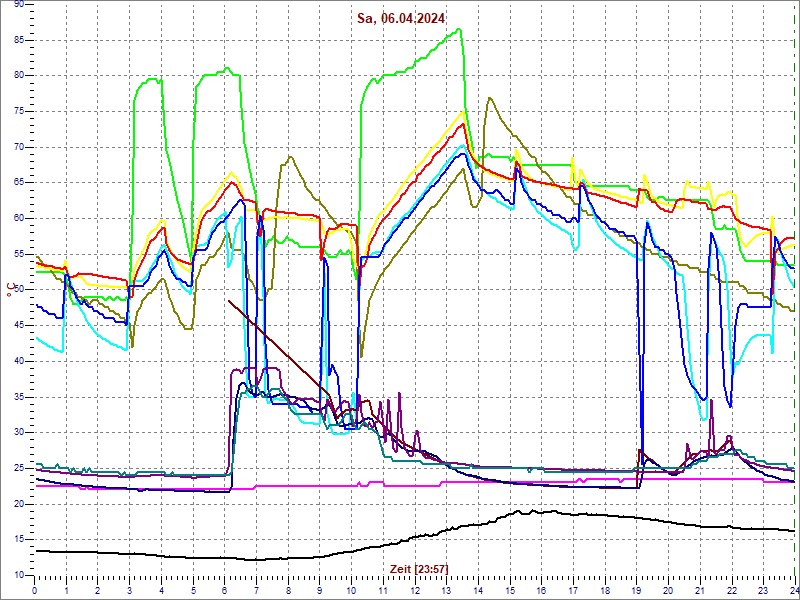Select the hour 22 label on the time axis
The image size is (800, 600).
click(x=732, y=590)
